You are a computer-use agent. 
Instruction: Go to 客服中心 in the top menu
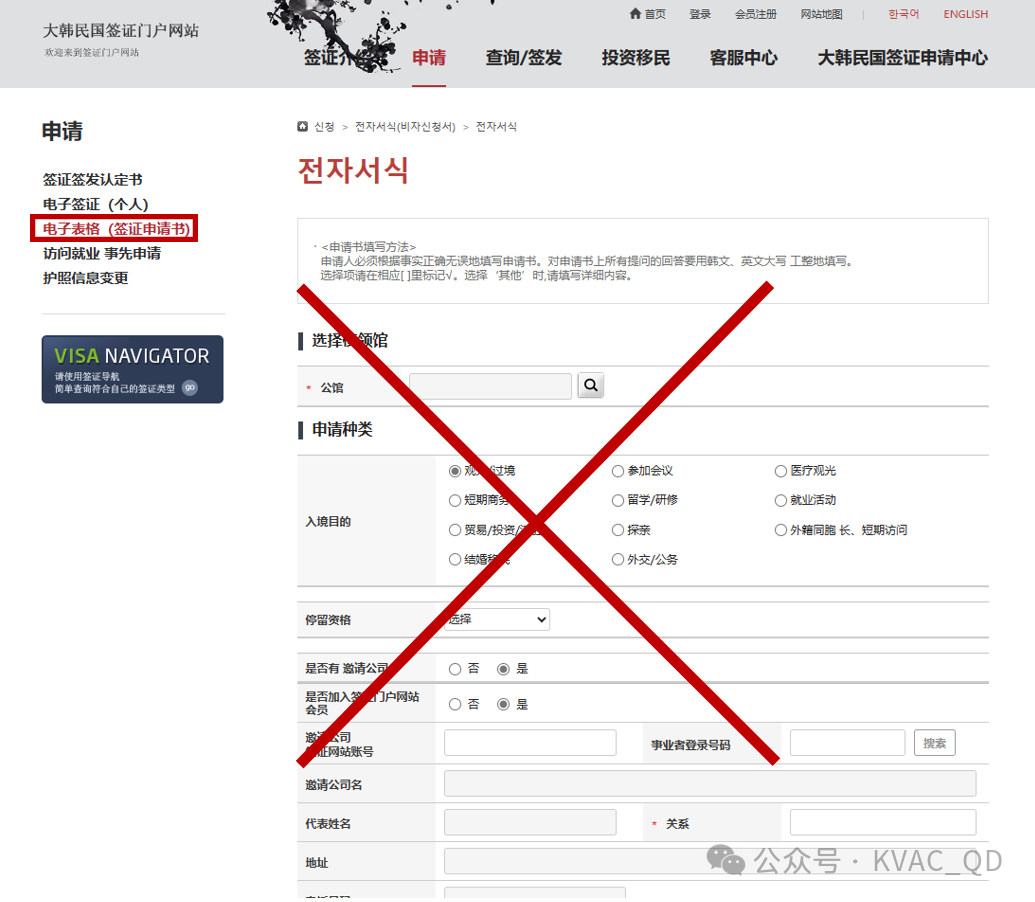point(743,58)
